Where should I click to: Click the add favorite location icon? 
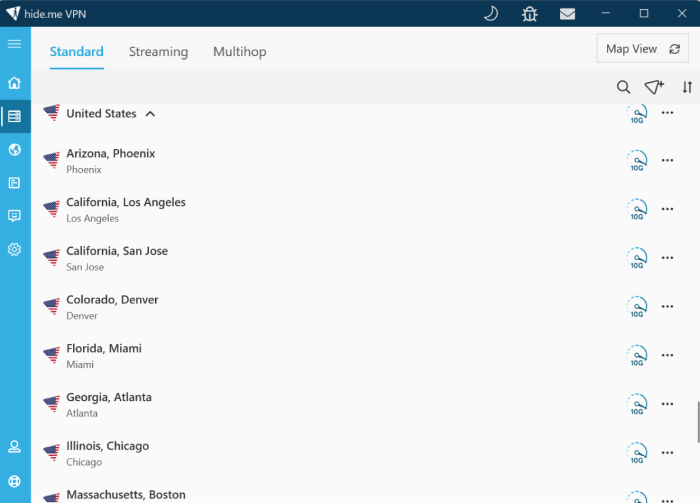654,87
